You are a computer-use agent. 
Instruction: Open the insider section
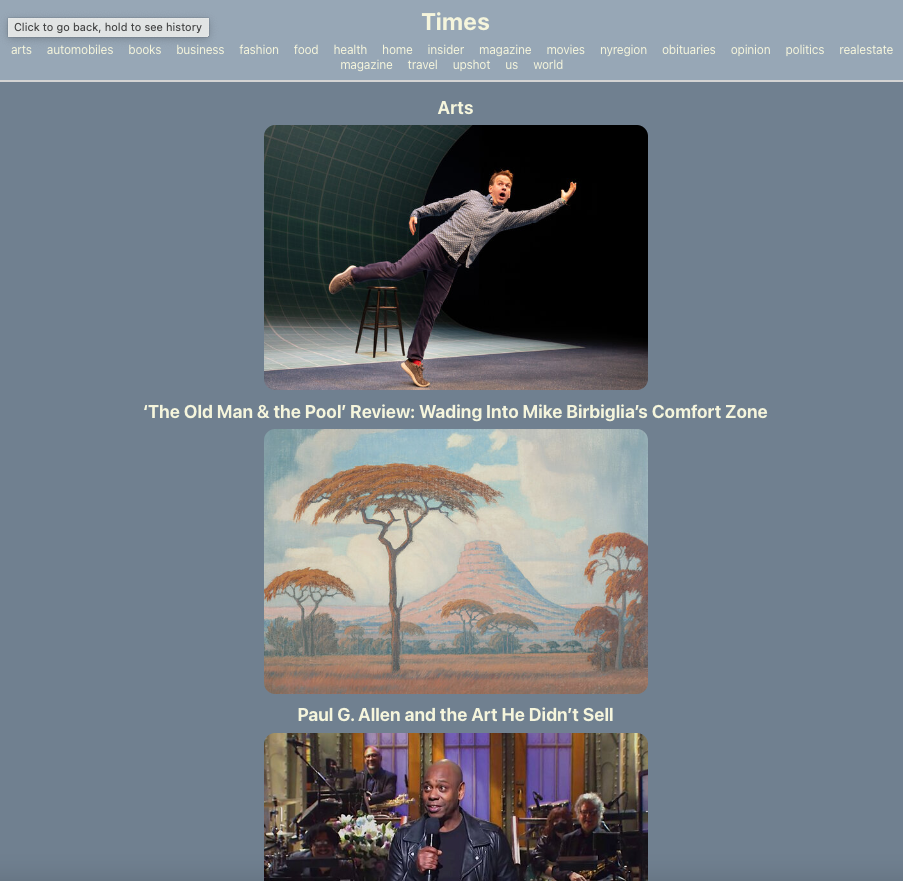point(445,50)
